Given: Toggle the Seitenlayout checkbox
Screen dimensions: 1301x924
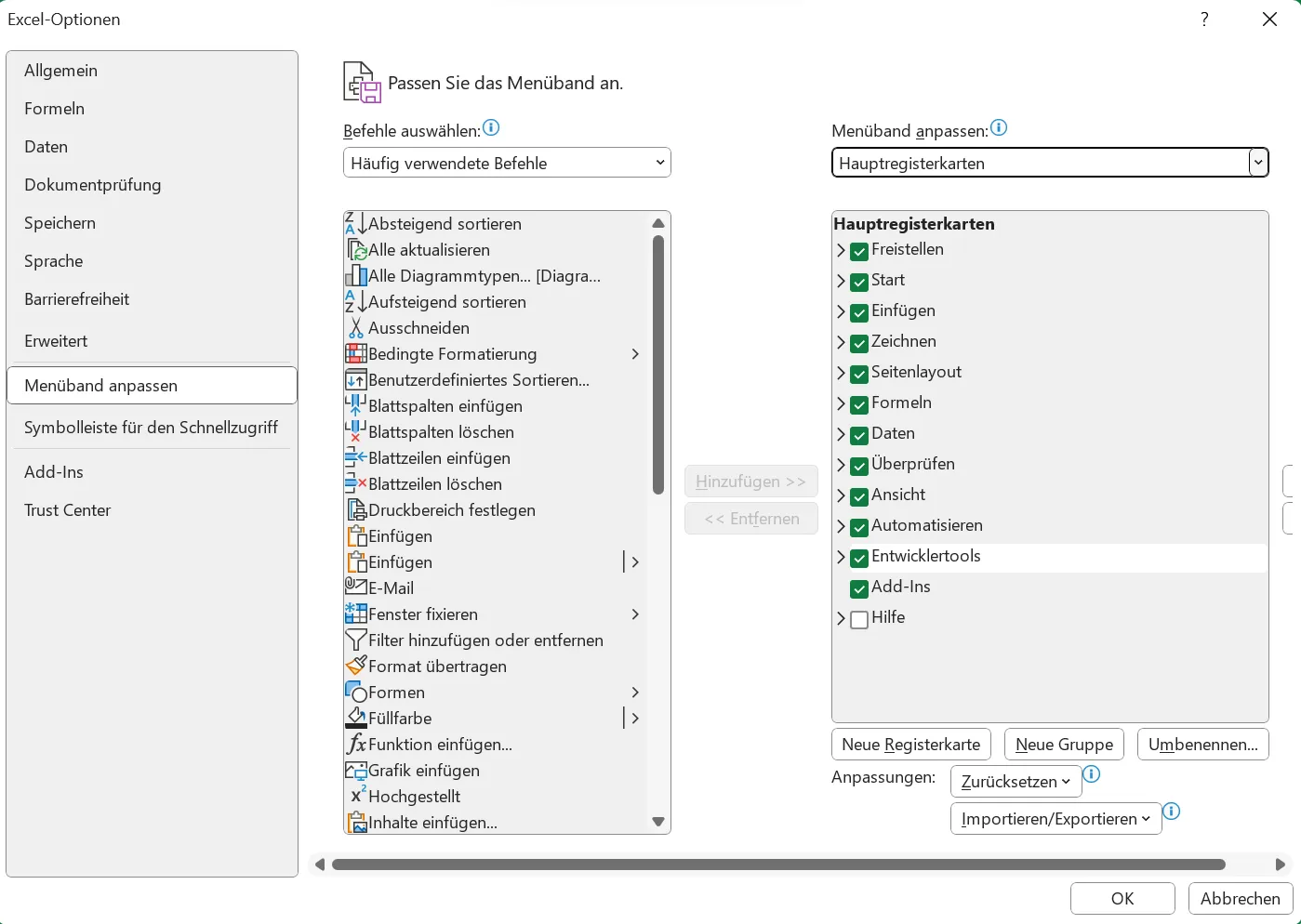Looking at the screenshot, I should tap(859, 374).
